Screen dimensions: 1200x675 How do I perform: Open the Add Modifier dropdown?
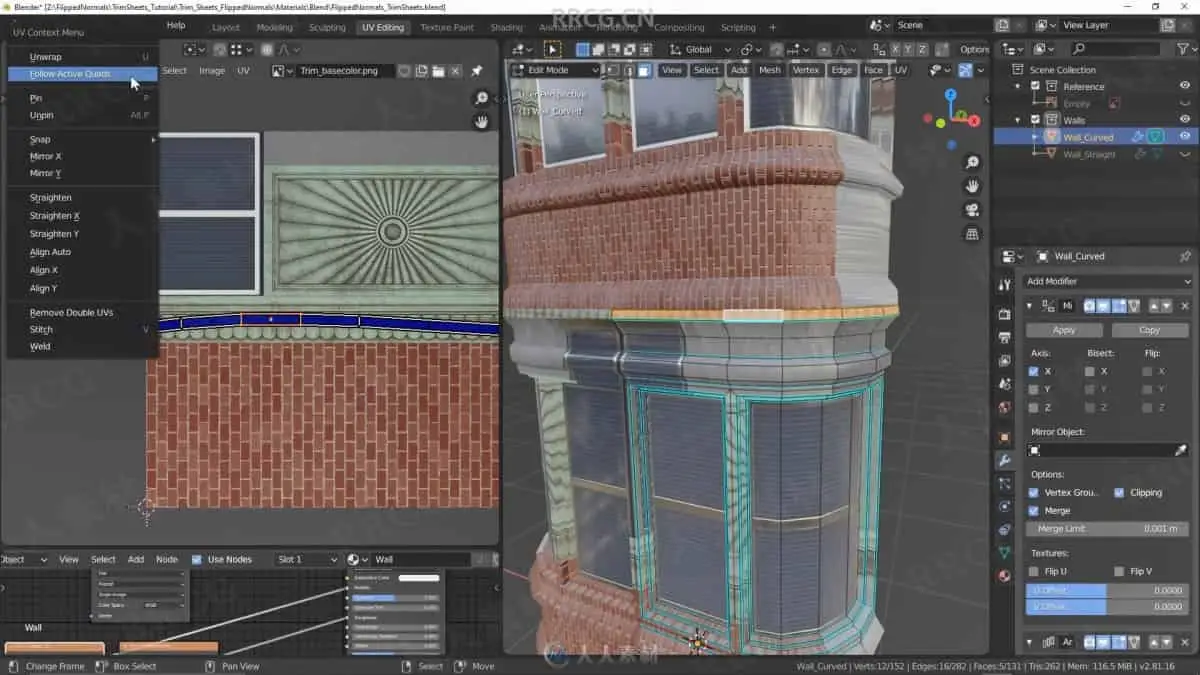[1105, 281]
